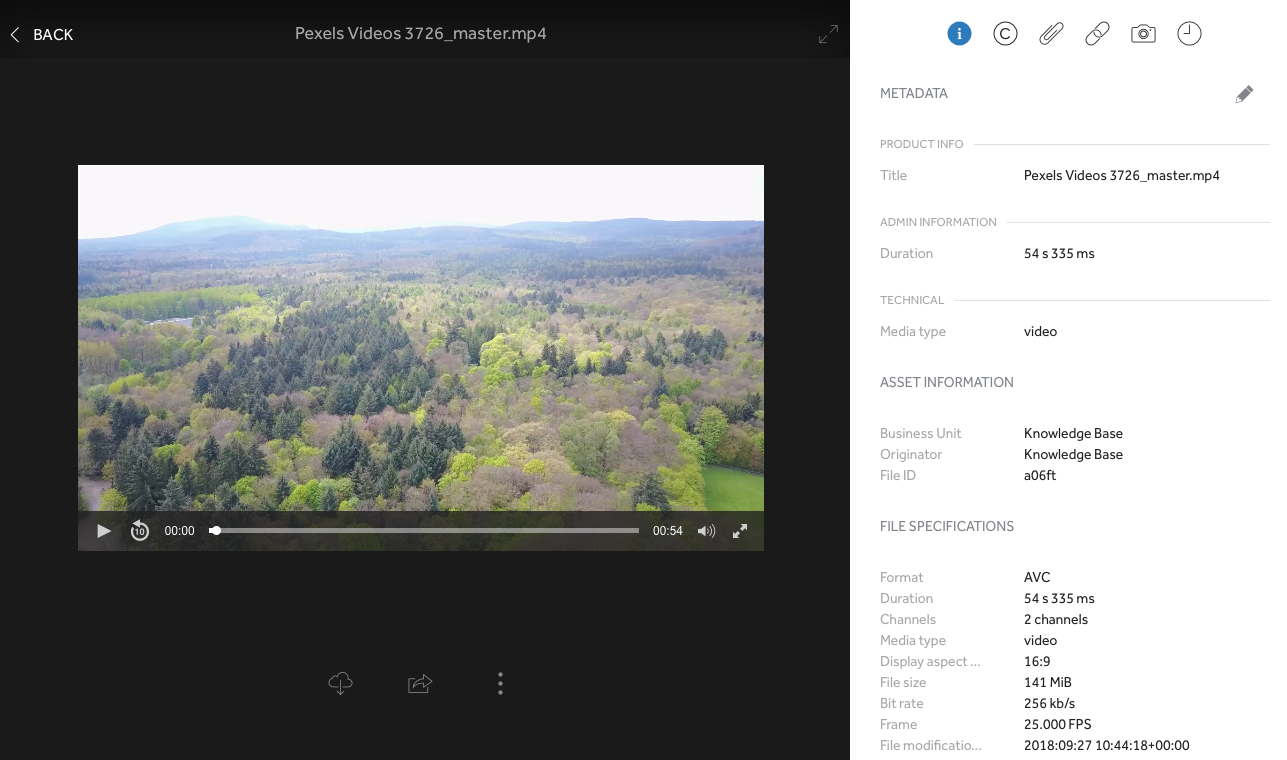
Task: Open the Copyright information tab
Action: click(1005, 33)
